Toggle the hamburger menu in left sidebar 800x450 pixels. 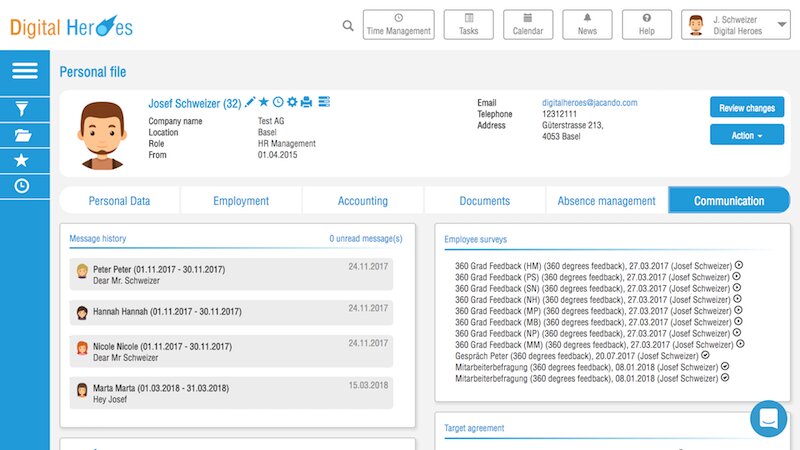[24, 71]
